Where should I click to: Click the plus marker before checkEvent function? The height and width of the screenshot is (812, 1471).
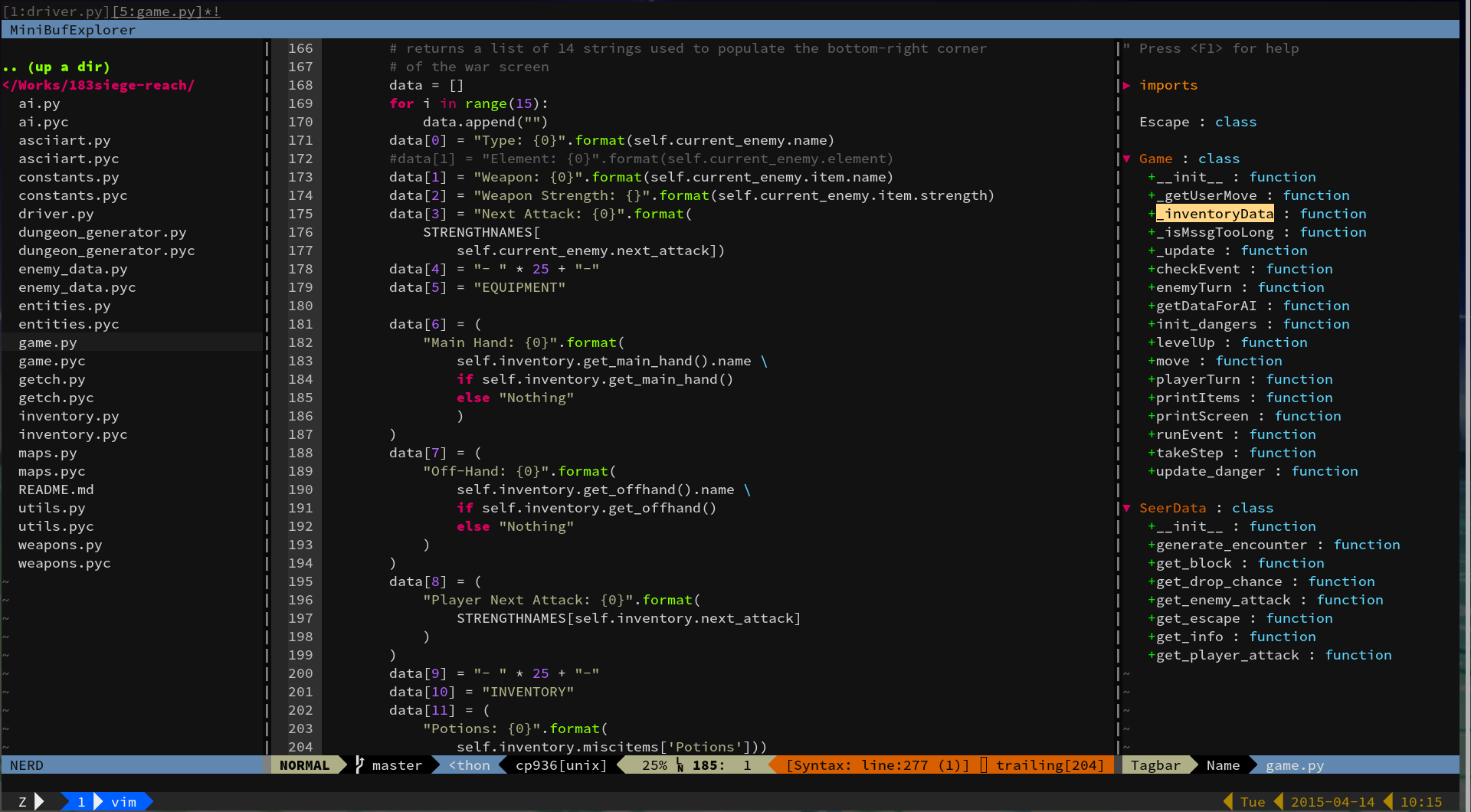tap(1152, 269)
